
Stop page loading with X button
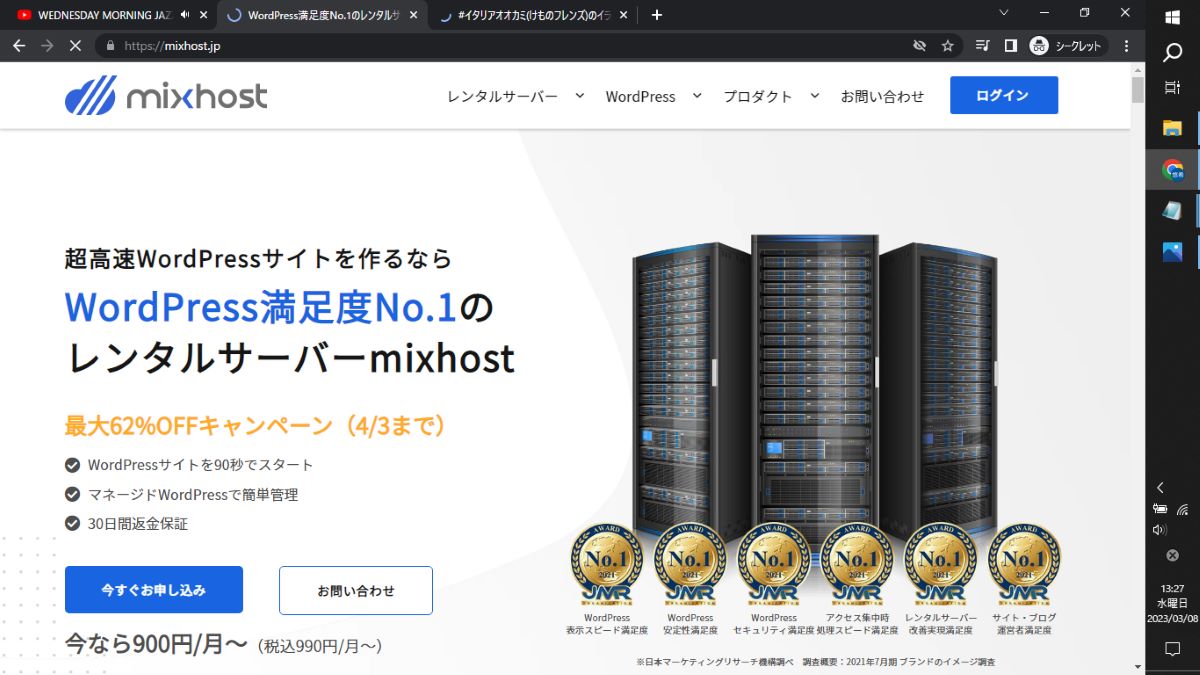[x=76, y=46]
